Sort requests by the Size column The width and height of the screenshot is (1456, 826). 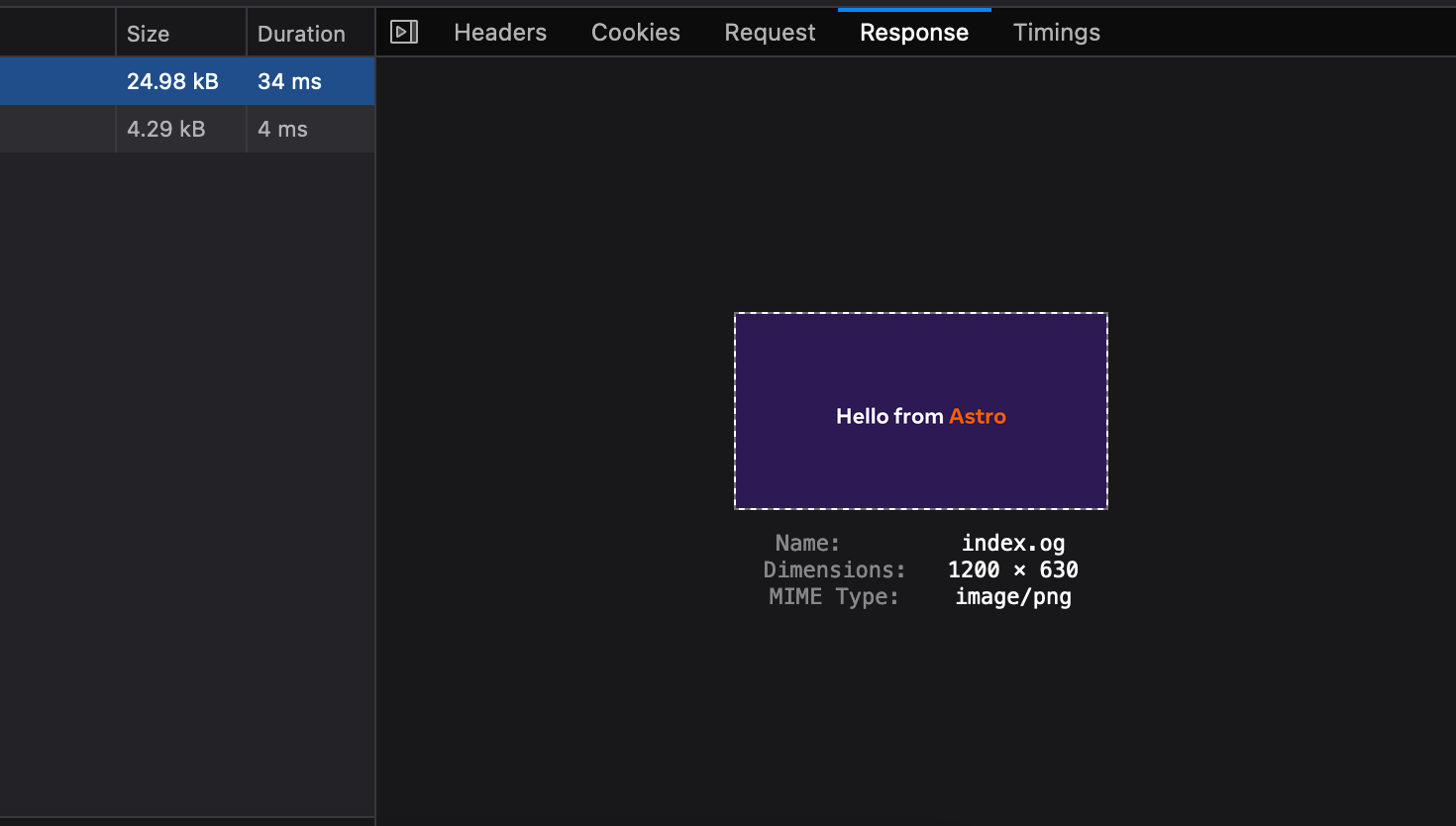tap(147, 33)
